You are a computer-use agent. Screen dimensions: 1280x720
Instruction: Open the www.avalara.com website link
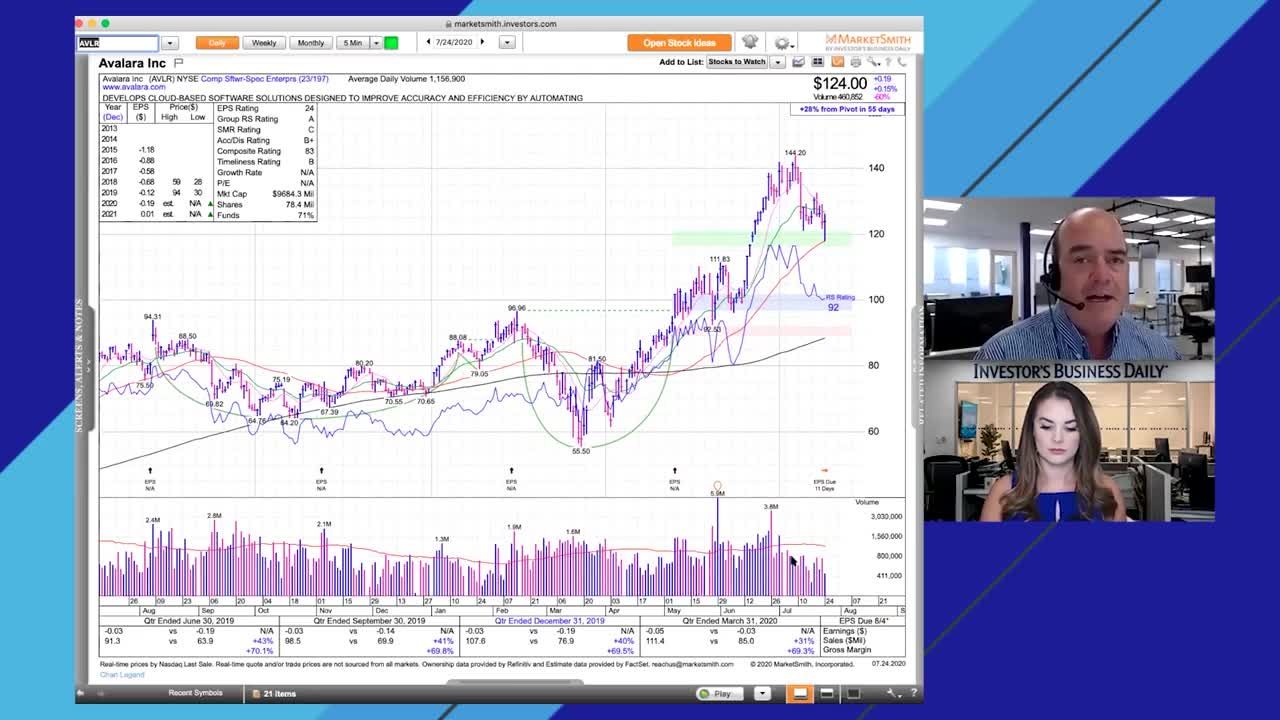coord(133,87)
